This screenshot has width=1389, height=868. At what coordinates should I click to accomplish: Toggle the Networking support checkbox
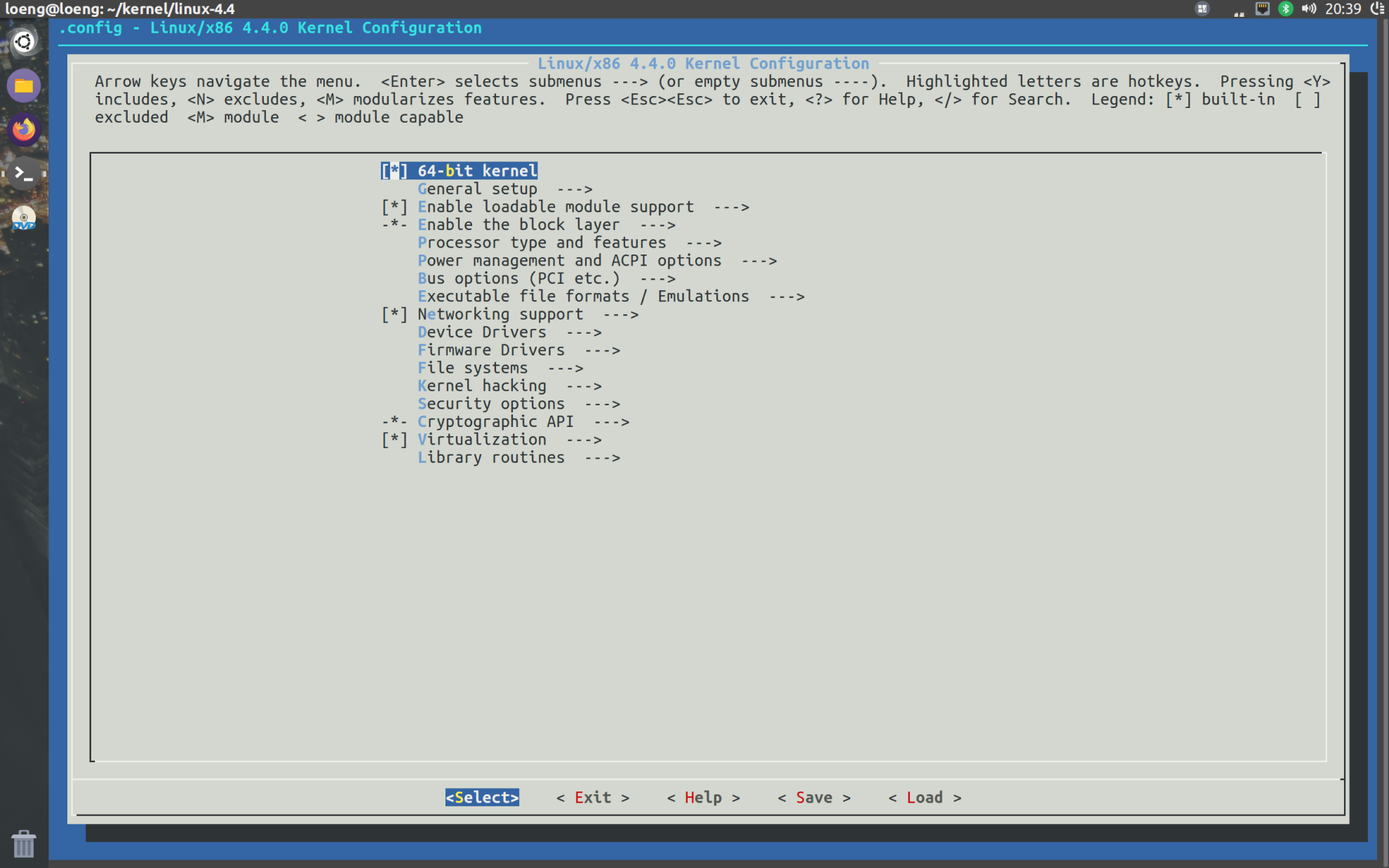pyautogui.click(x=394, y=314)
